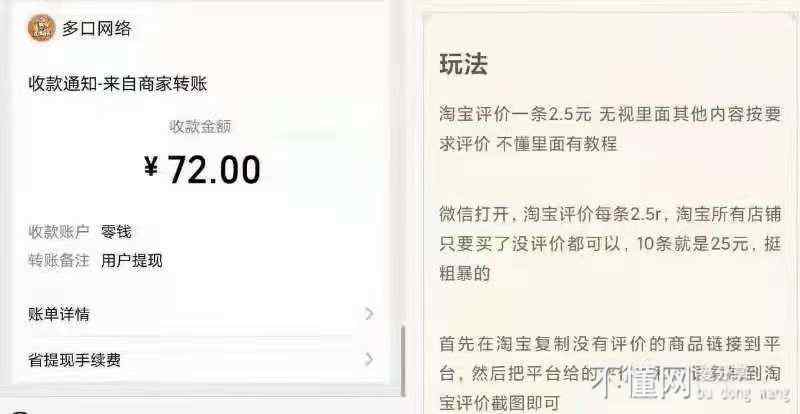
Task: Click the yen ¥ currency symbol
Action: point(151,167)
